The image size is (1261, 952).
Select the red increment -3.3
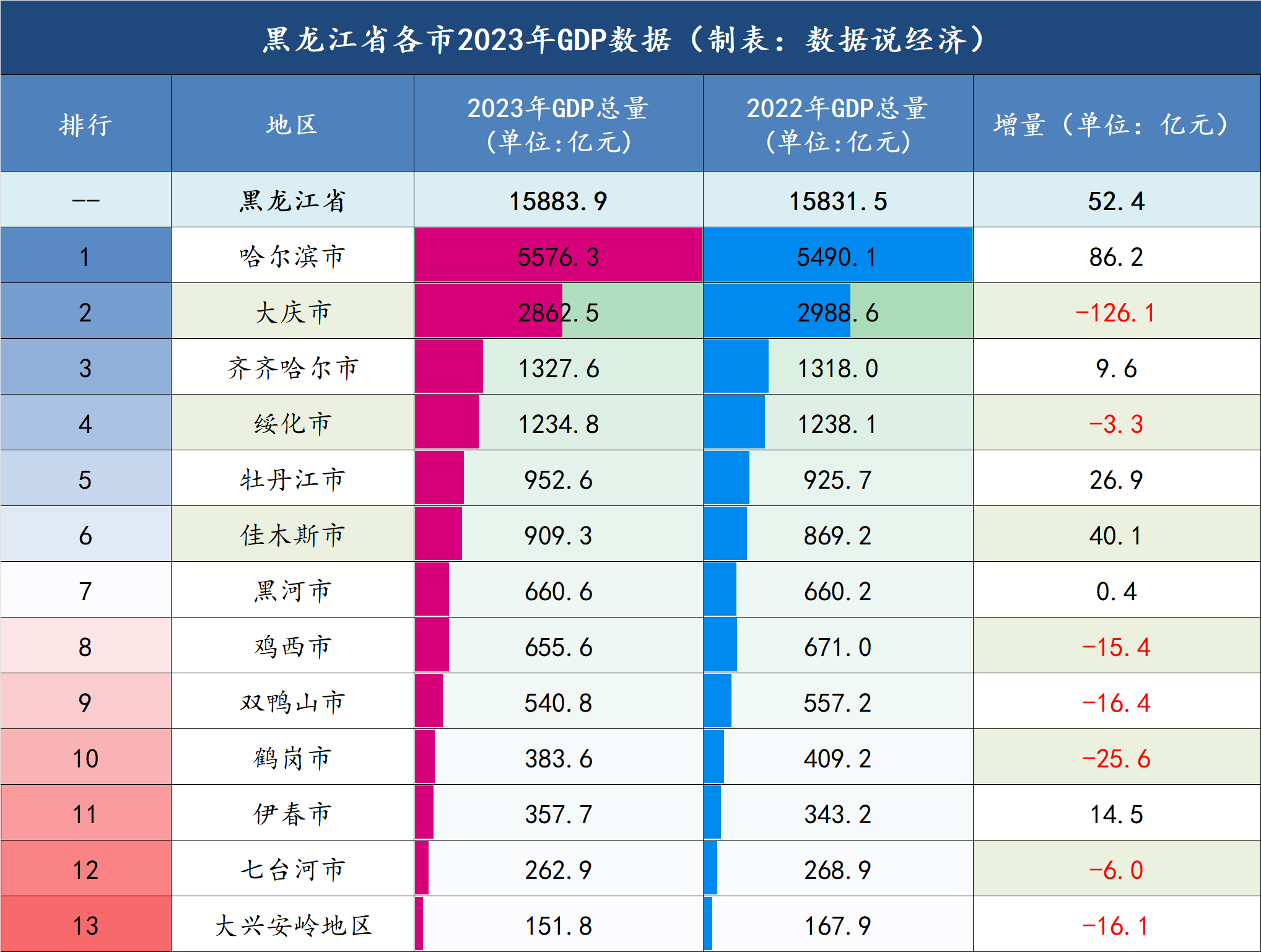pos(1116,424)
